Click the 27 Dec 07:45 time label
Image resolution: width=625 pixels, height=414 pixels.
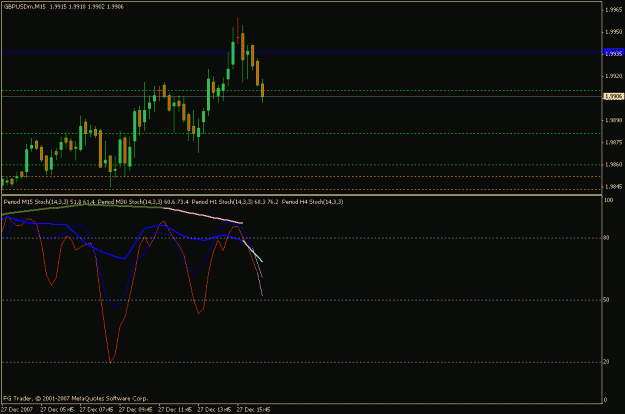tap(96, 410)
